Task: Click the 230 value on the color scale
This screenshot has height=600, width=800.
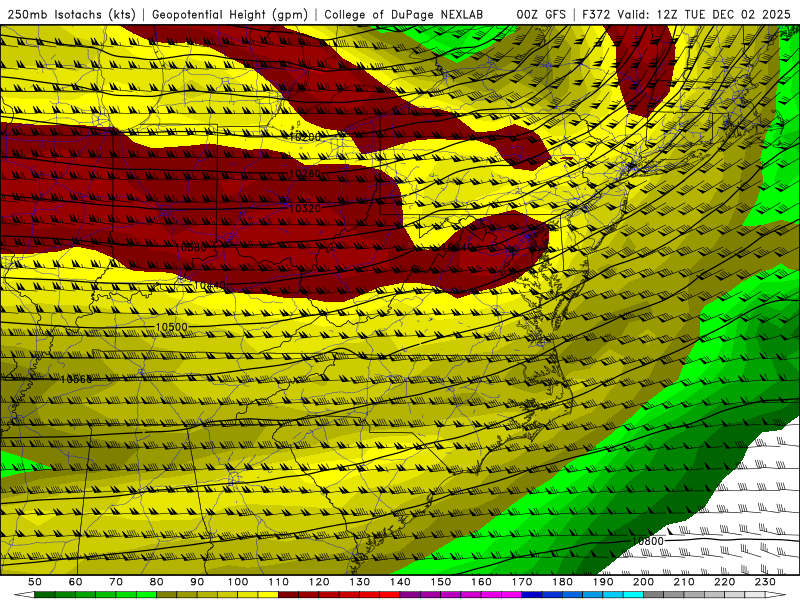Action: pos(765,582)
